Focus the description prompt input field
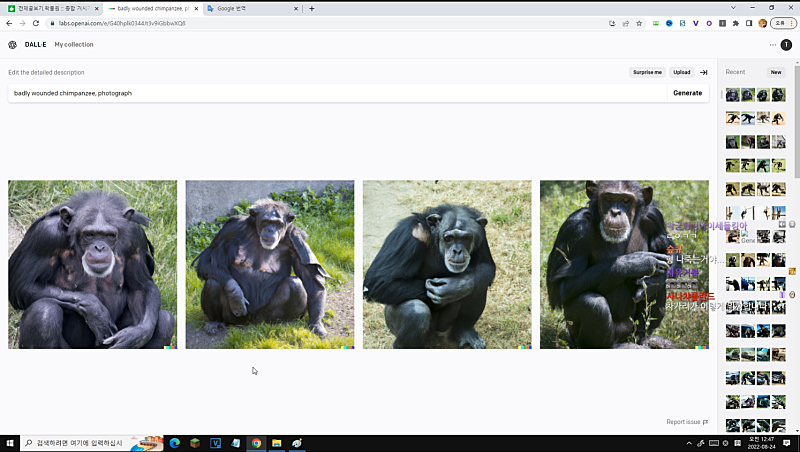800x452 pixels. [330, 93]
